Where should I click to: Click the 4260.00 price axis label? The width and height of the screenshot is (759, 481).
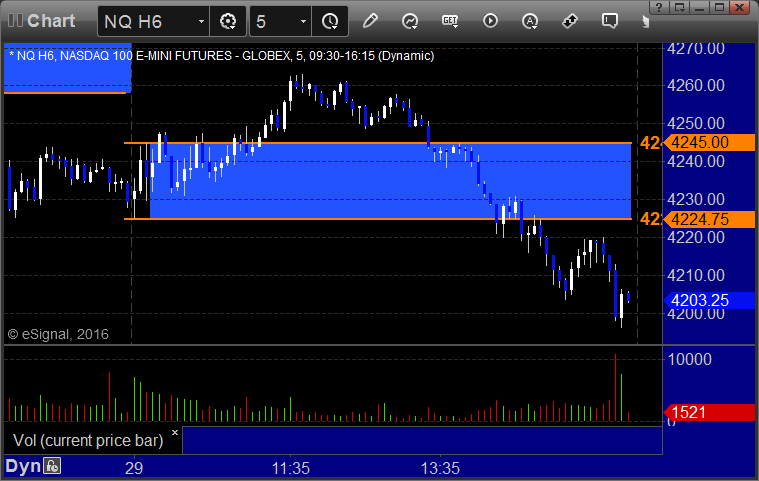(696, 86)
